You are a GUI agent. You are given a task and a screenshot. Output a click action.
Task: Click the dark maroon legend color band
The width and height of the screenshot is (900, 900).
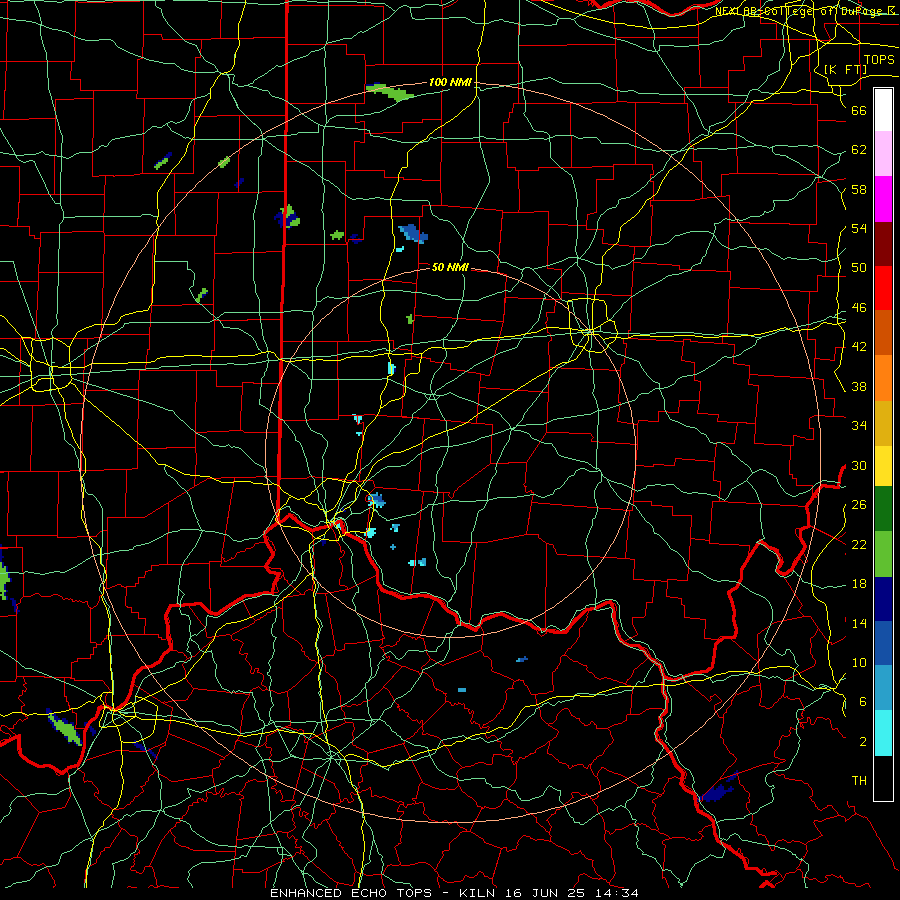(x=883, y=244)
